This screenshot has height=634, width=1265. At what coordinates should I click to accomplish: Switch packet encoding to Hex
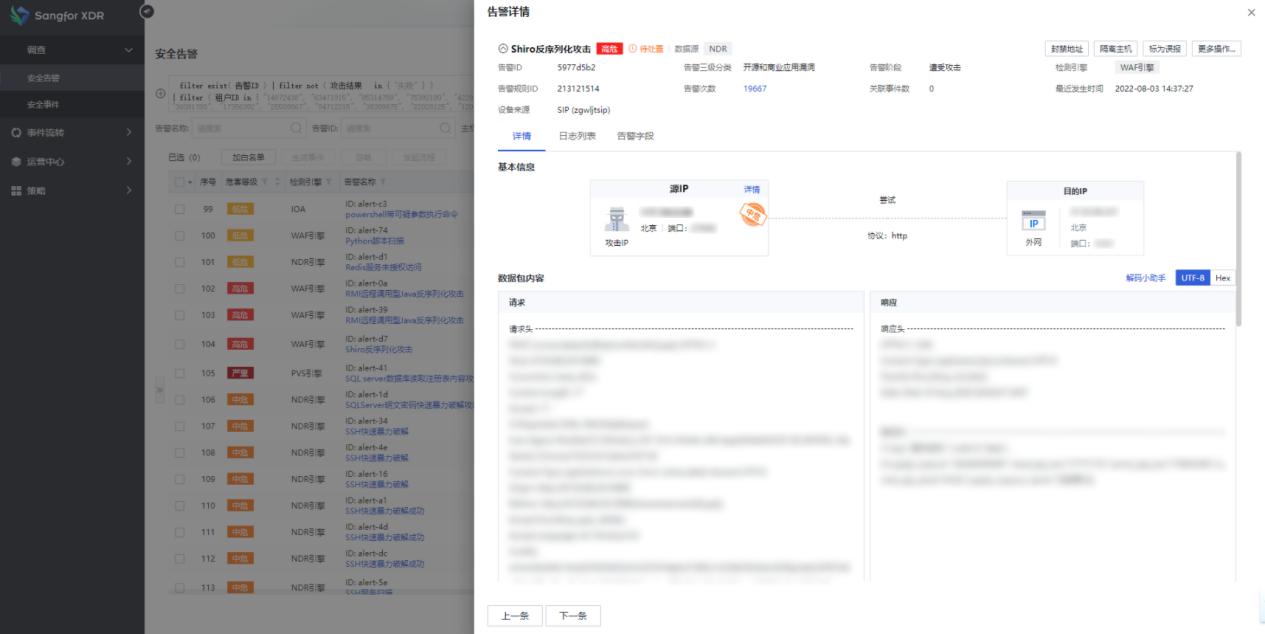click(1223, 277)
